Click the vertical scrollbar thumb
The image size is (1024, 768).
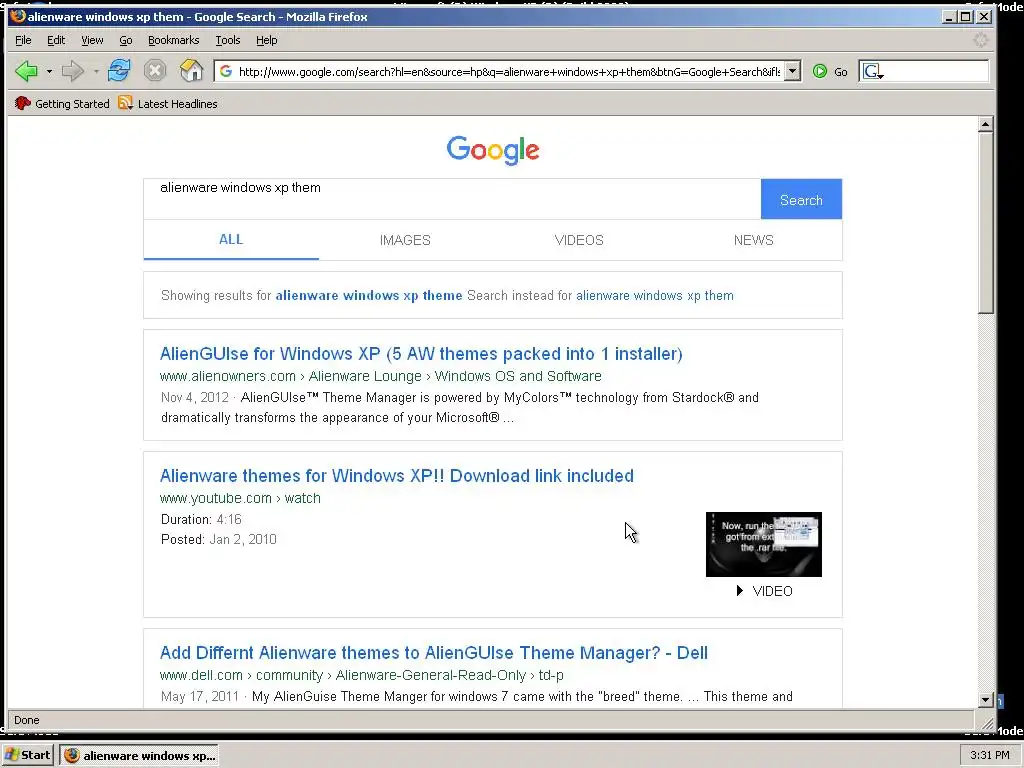pos(986,223)
